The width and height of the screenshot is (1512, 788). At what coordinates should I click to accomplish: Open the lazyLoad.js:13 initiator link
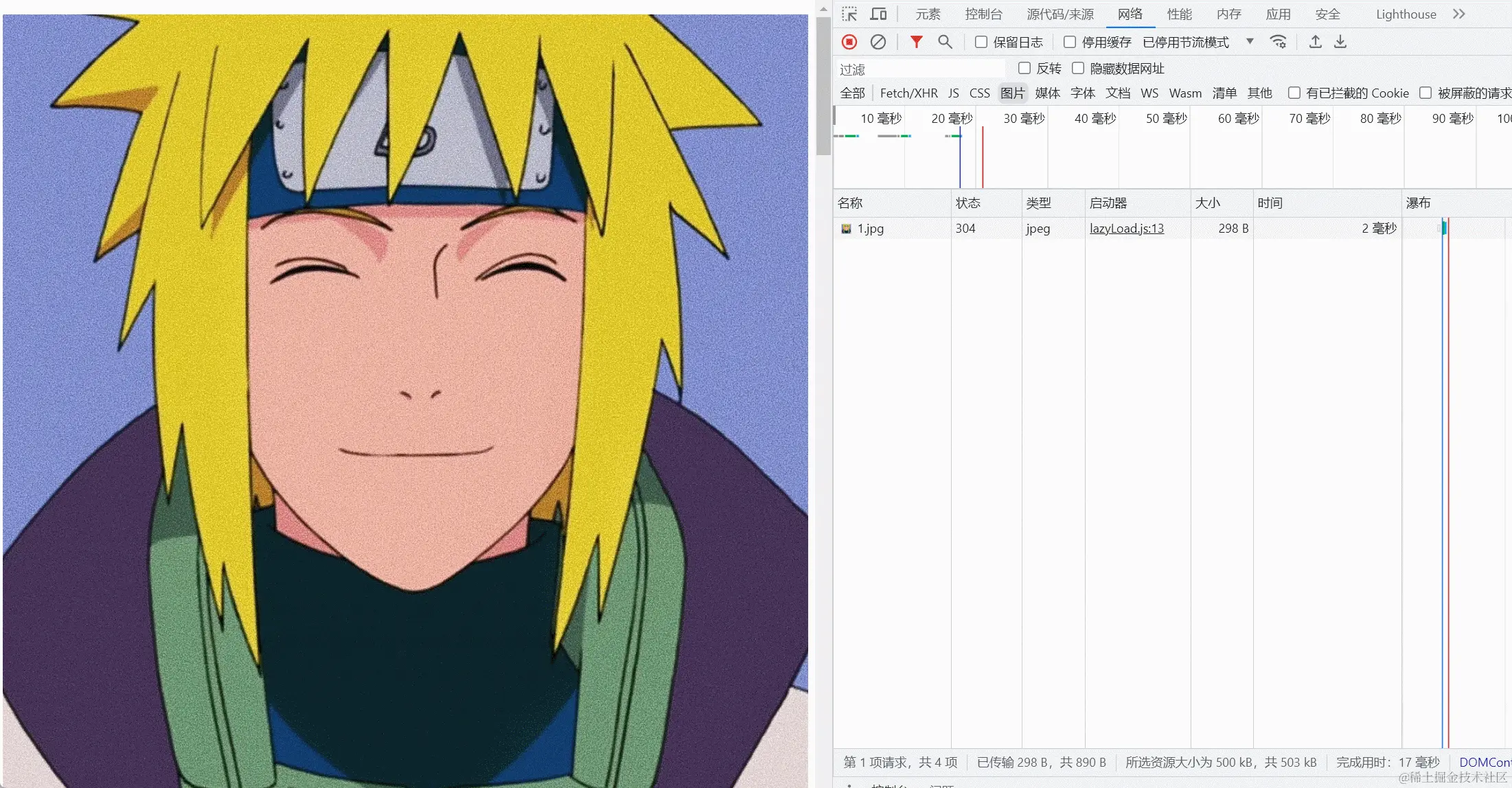click(1126, 229)
